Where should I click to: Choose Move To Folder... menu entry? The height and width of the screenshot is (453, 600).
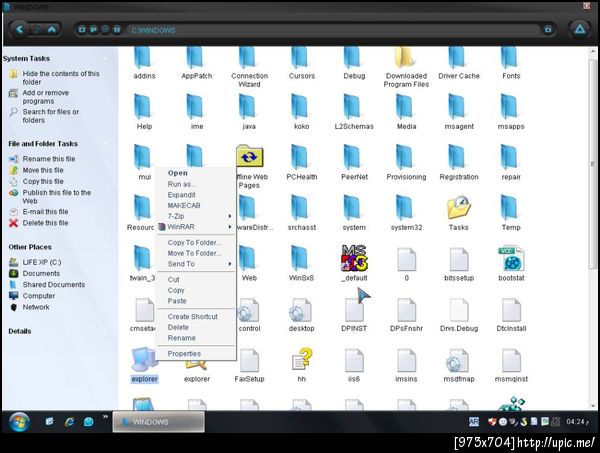(196, 253)
